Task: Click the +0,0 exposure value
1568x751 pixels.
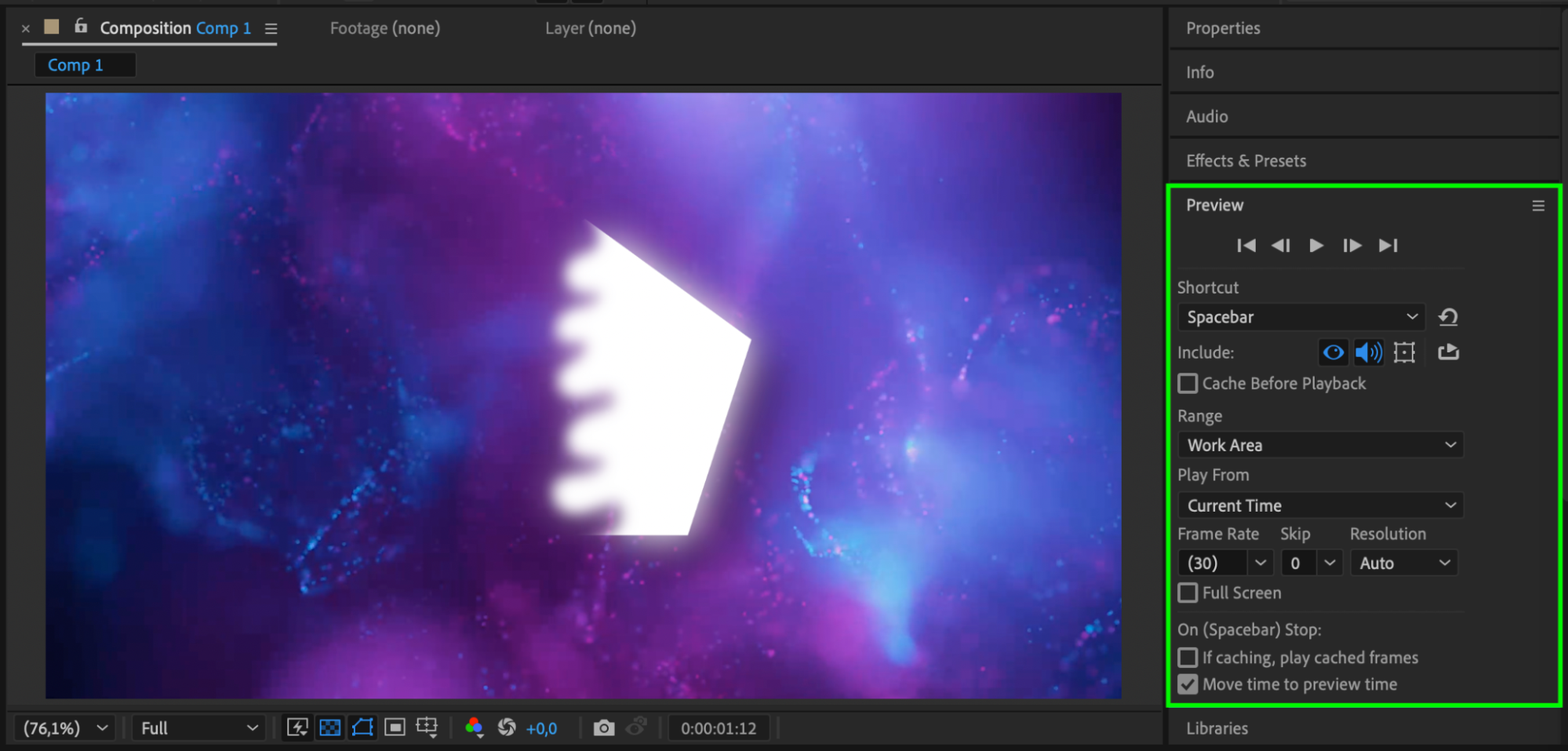Action: tap(541, 728)
